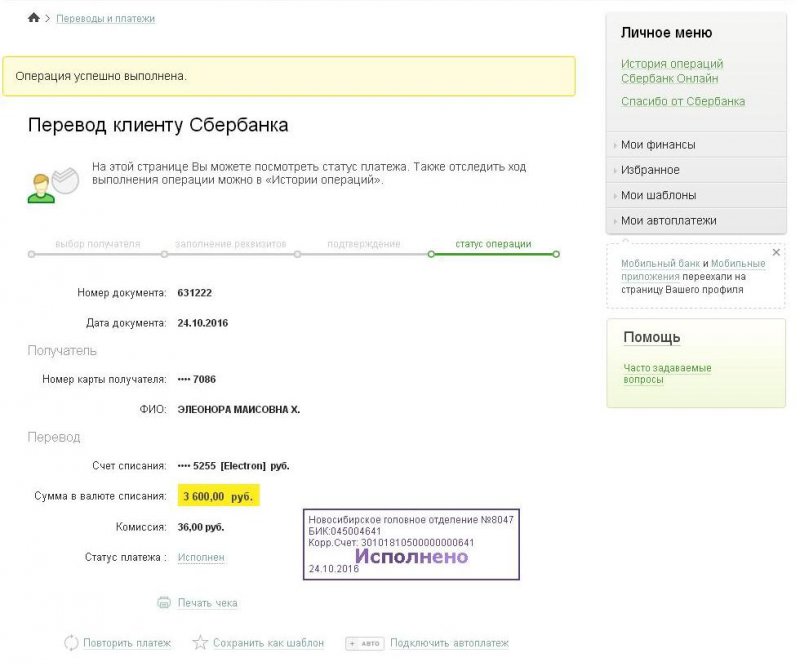
Task: Click the Личное меню heading
Action: coord(666,33)
